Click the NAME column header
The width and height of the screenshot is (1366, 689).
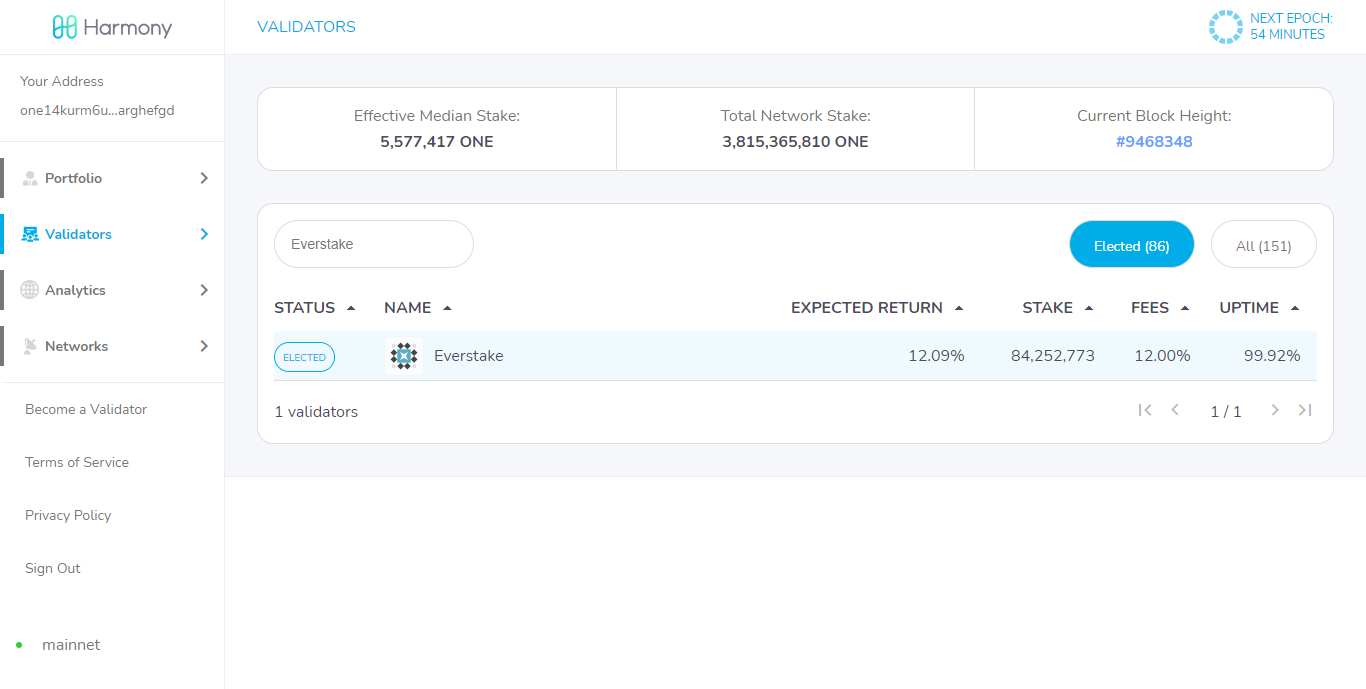[408, 308]
